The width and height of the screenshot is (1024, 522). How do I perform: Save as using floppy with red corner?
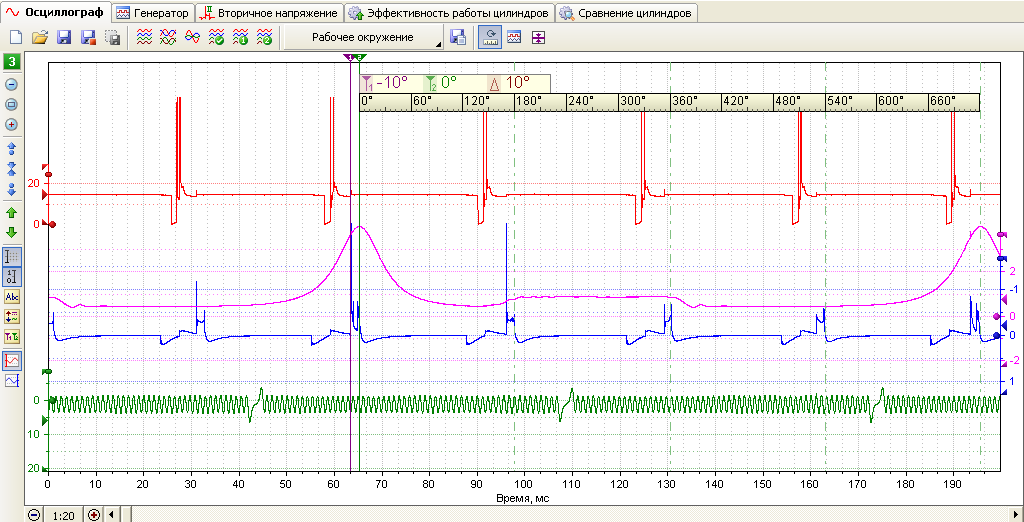coord(88,38)
